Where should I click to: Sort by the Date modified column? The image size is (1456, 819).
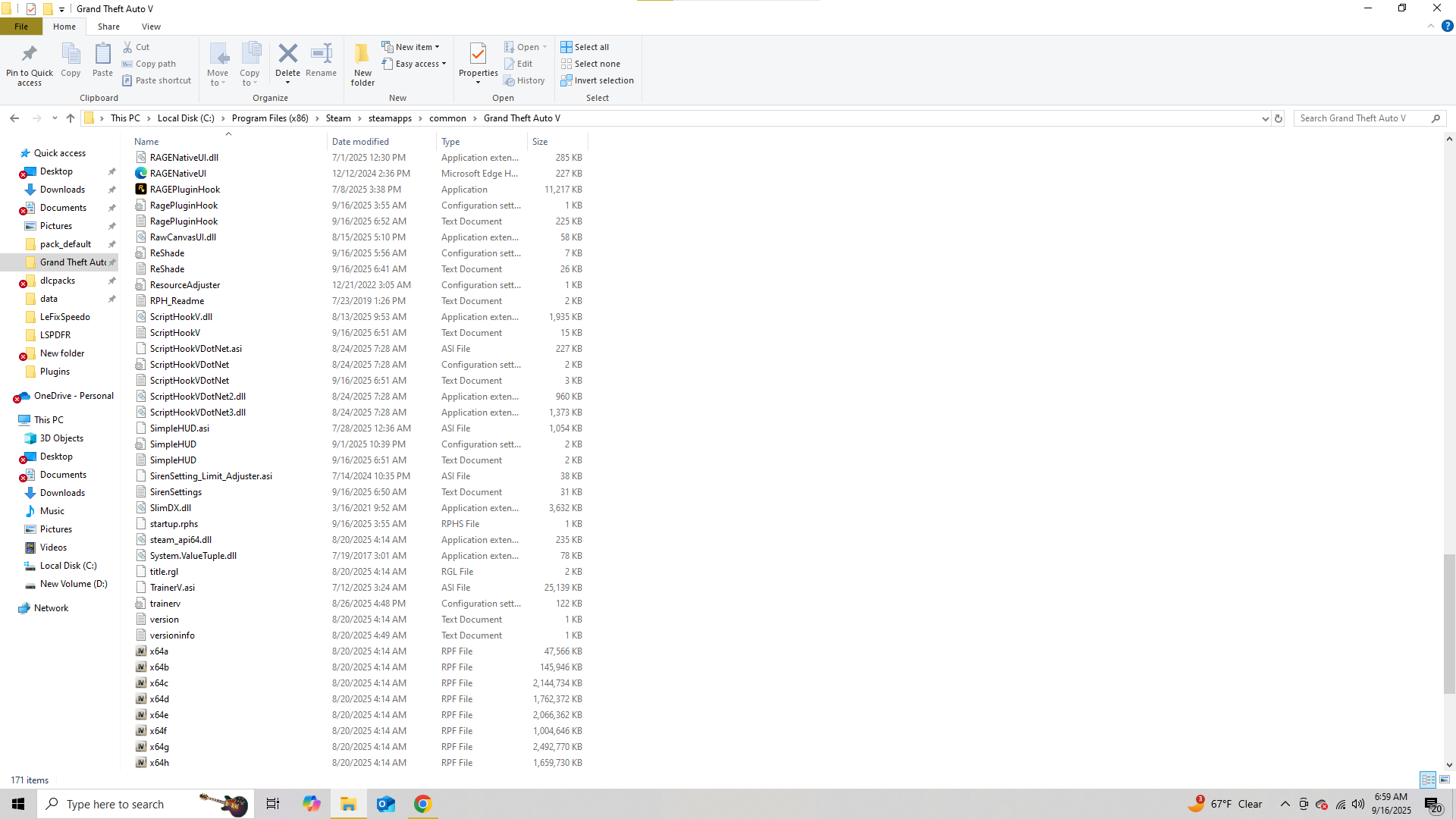pos(360,142)
